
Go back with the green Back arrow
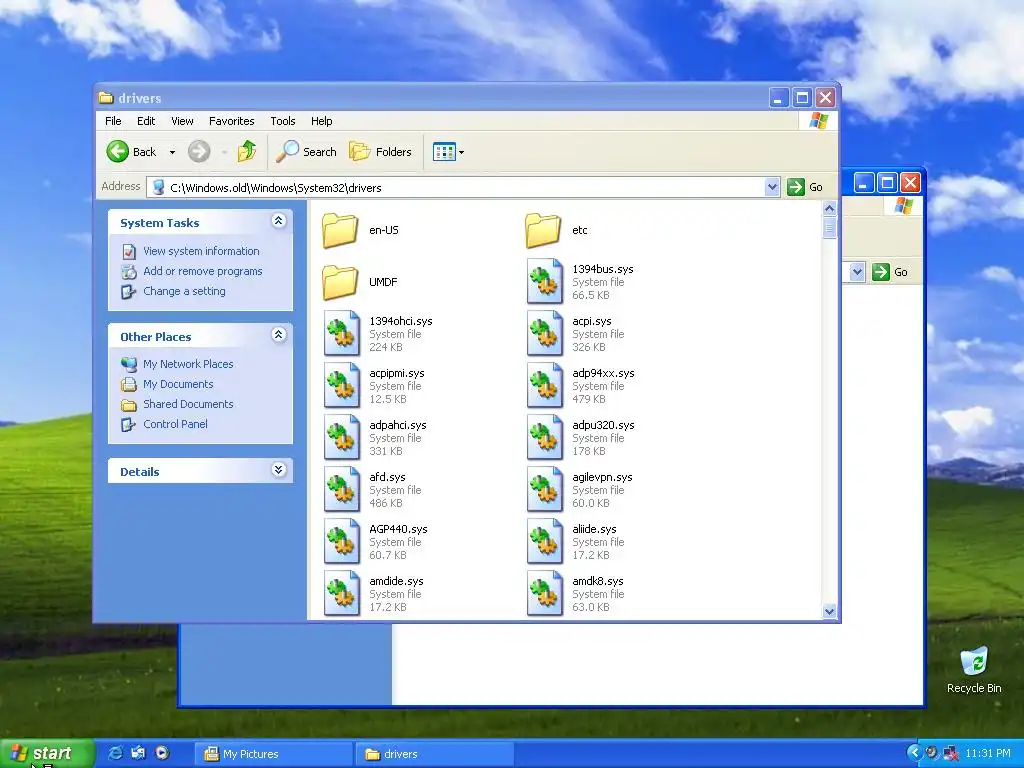pyautogui.click(x=131, y=152)
